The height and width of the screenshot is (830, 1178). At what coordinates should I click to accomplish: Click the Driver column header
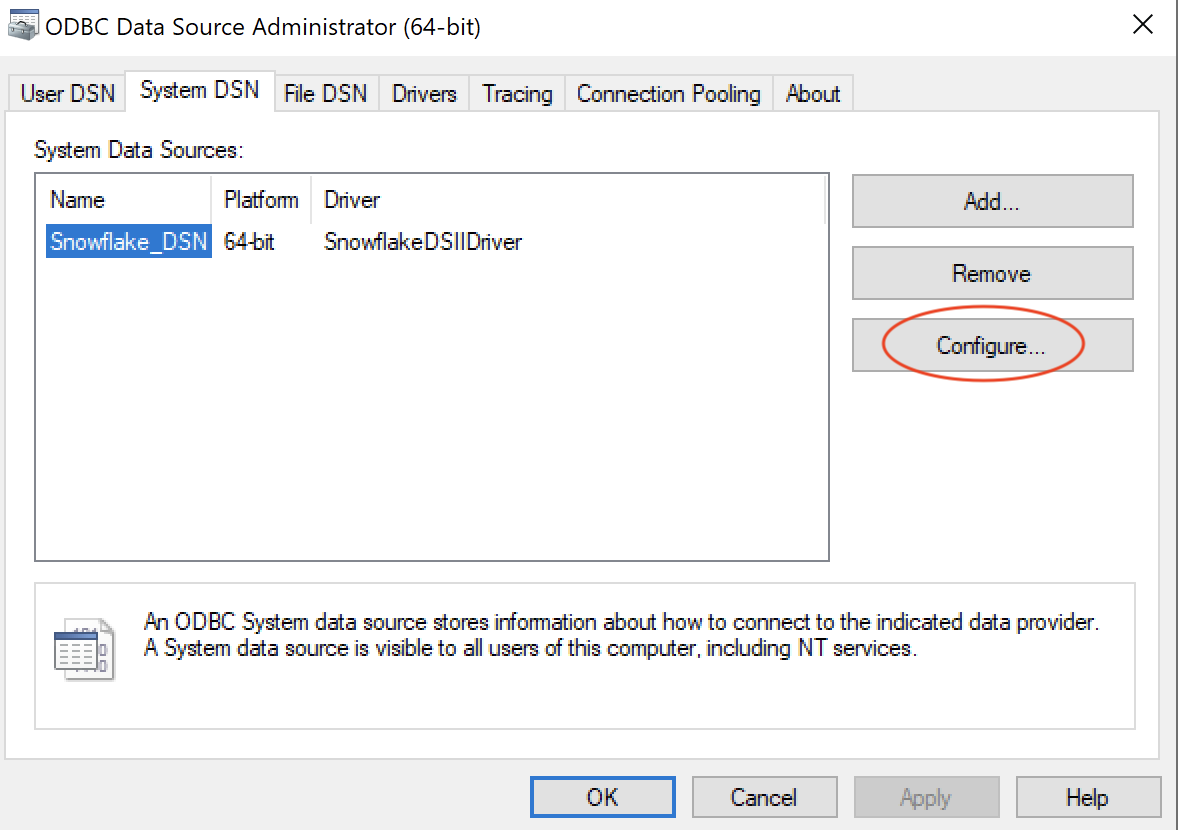click(352, 200)
